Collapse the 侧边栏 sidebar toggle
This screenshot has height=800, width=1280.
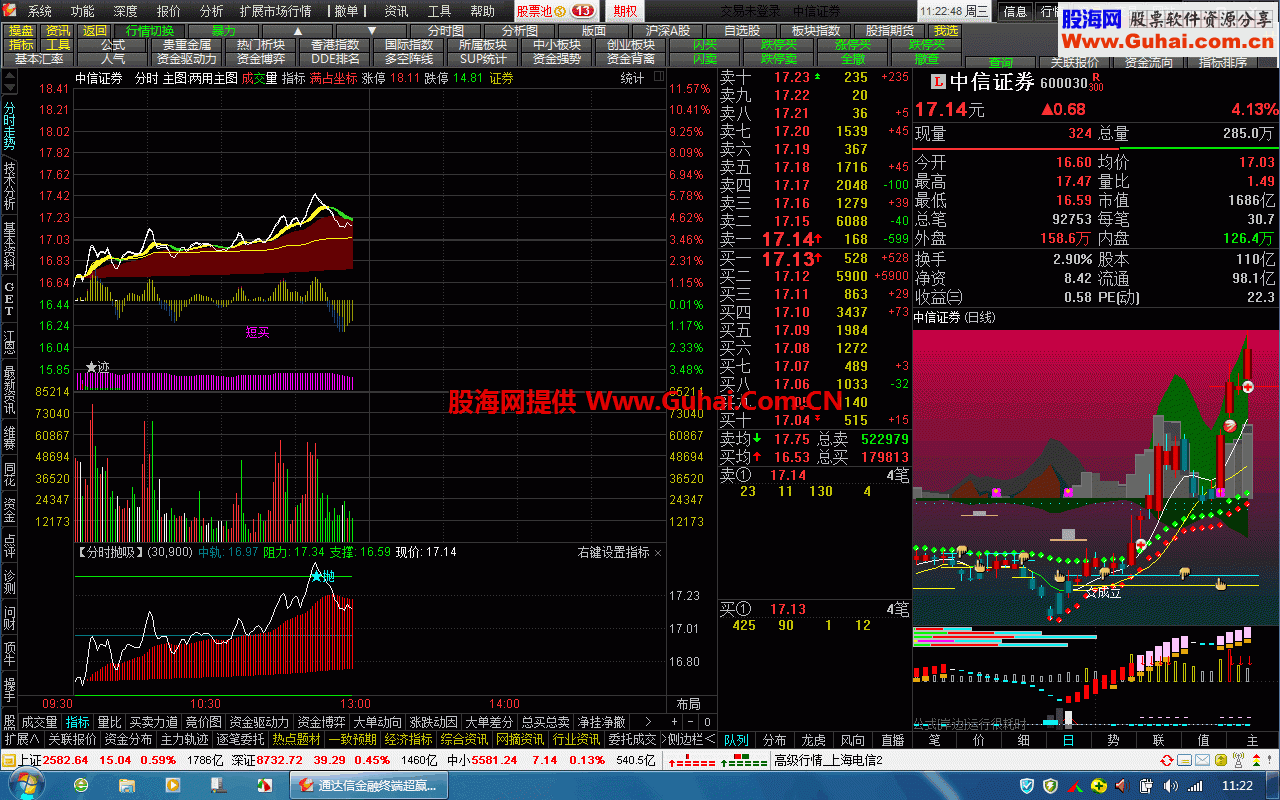(x=691, y=740)
